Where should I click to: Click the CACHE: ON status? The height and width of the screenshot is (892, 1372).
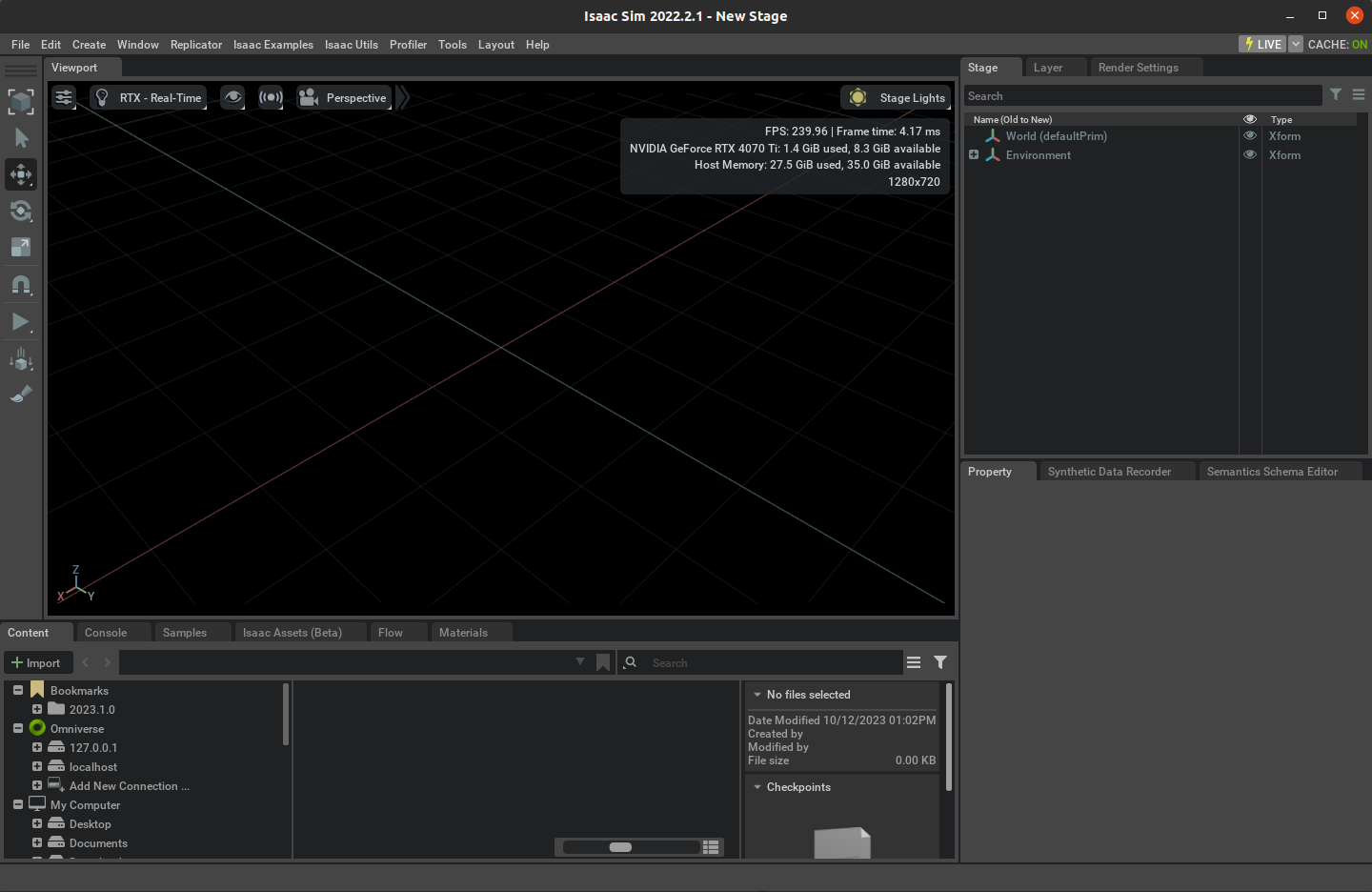pyautogui.click(x=1338, y=44)
